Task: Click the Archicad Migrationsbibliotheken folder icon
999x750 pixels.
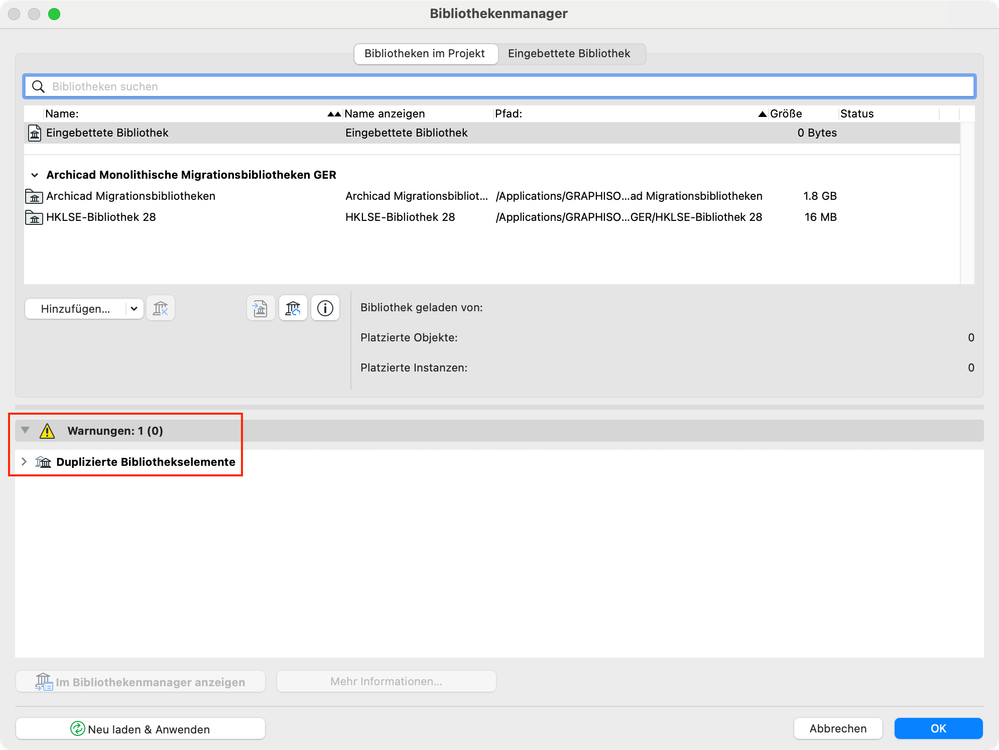Action: [x=34, y=196]
